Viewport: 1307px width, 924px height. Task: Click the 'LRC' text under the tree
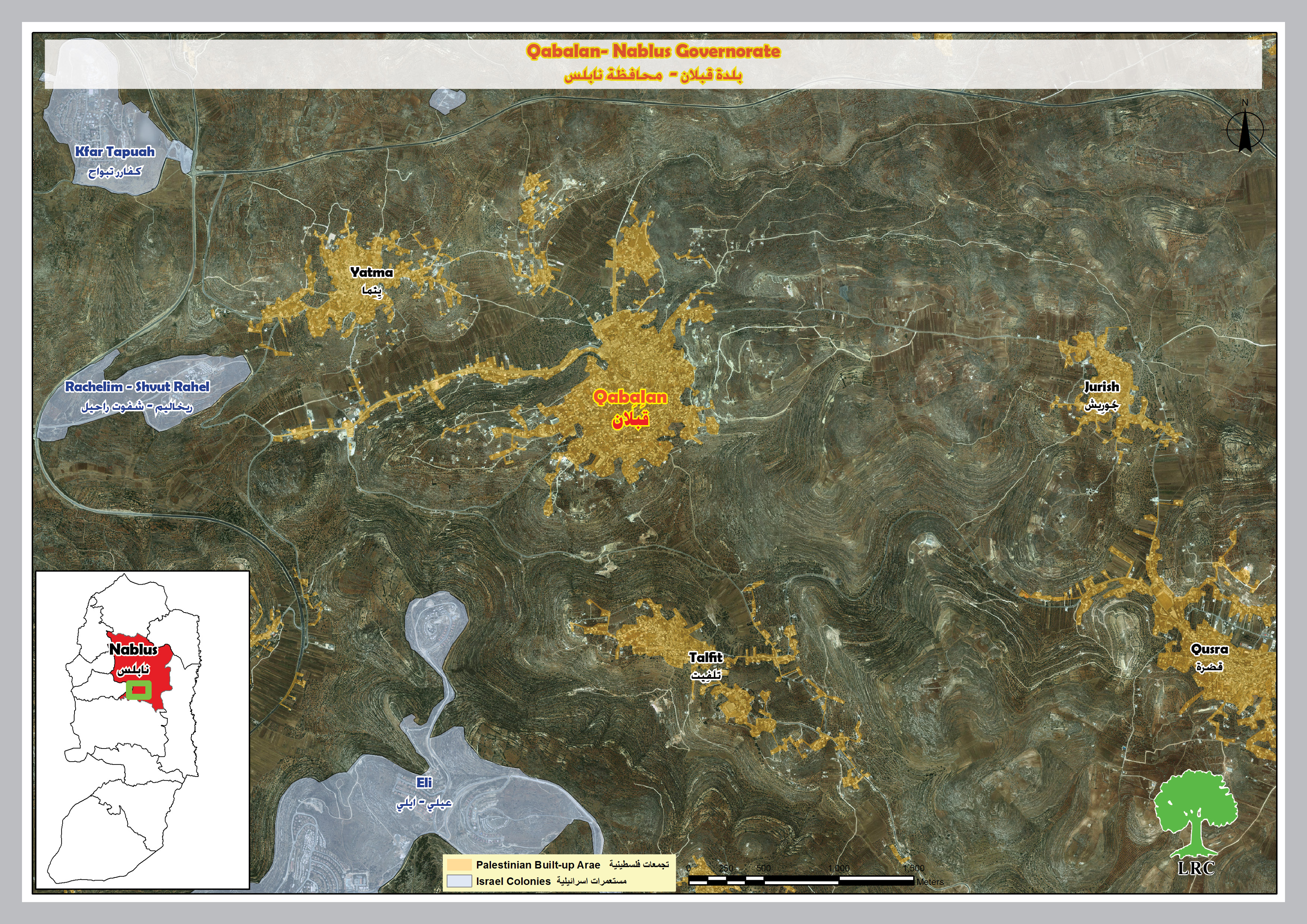1196,868
